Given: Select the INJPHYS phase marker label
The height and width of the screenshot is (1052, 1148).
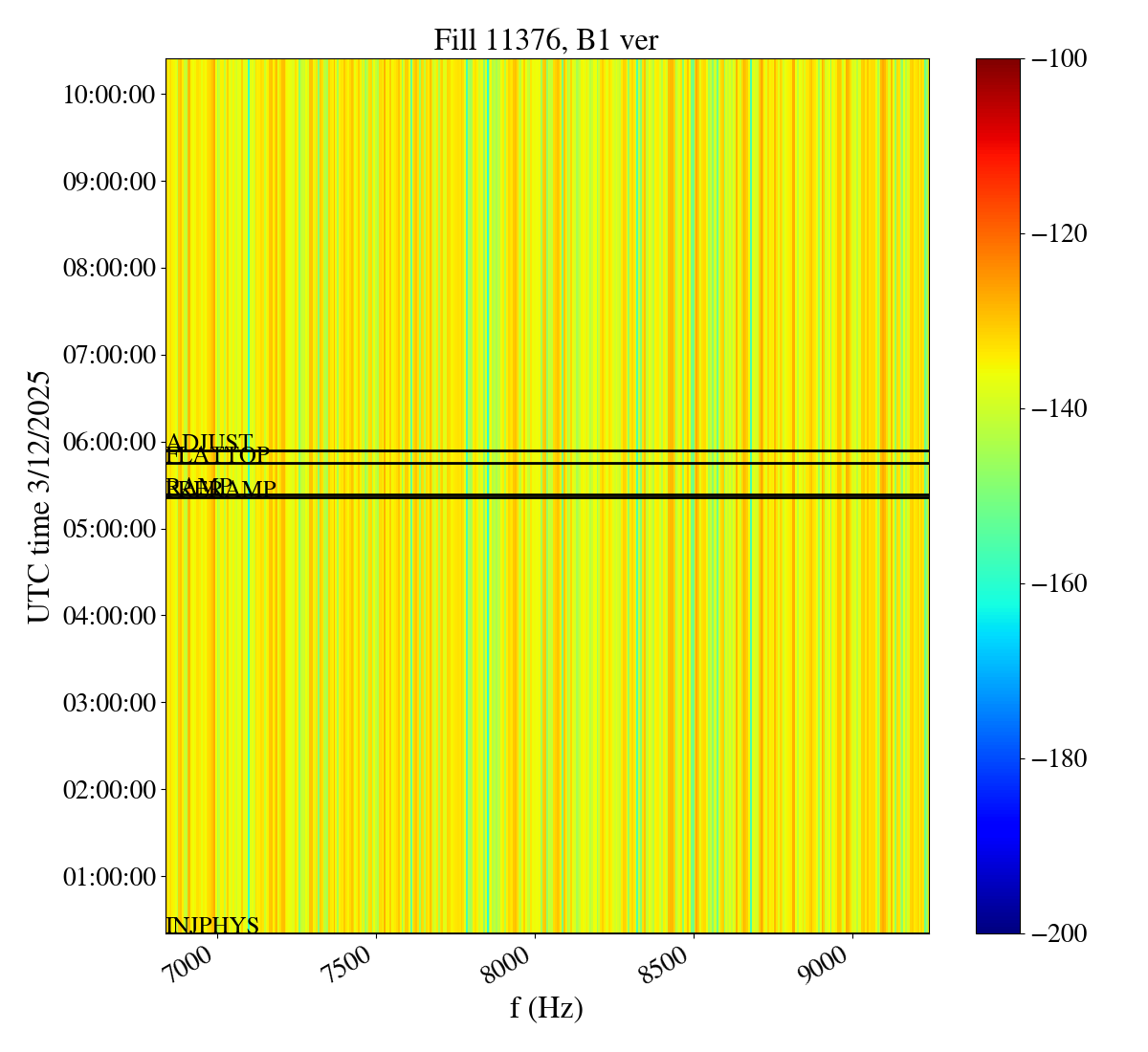Looking at the screenshot, I should [212, 925].
